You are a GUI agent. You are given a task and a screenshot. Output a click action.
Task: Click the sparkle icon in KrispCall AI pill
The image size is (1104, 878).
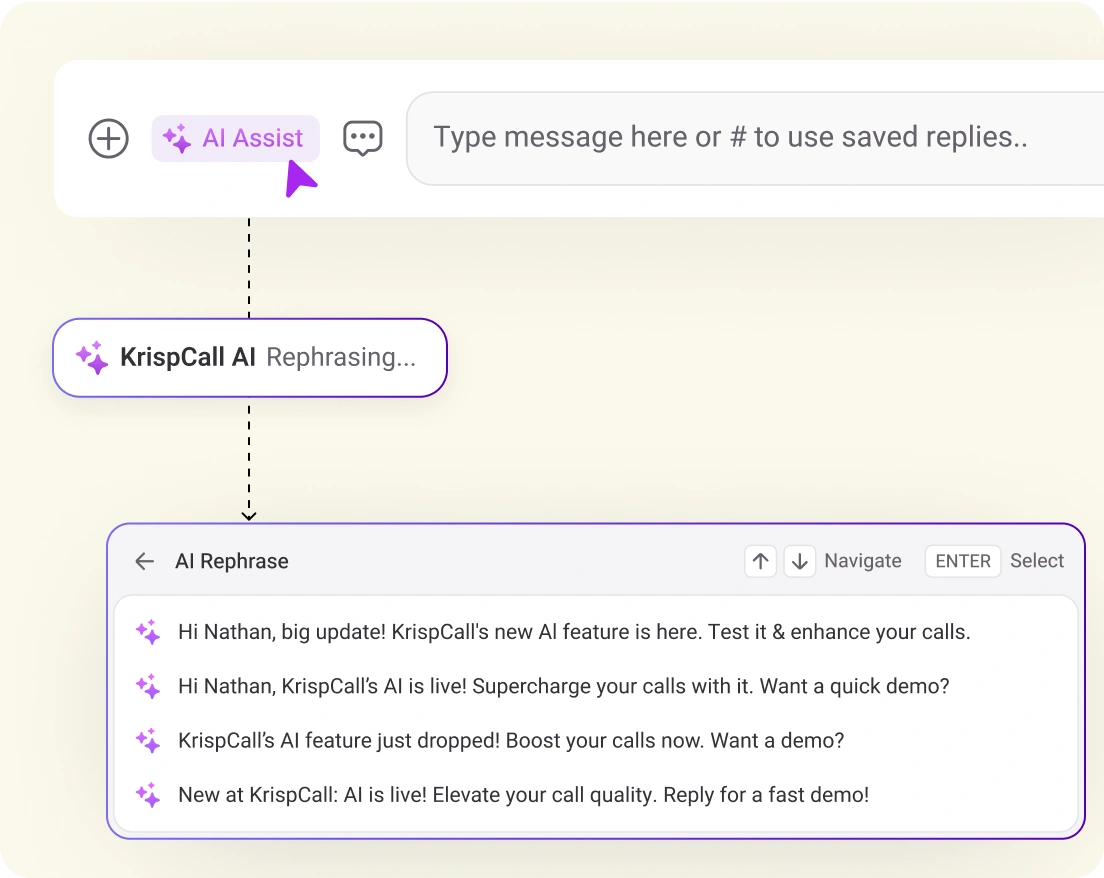click(92, 358)
